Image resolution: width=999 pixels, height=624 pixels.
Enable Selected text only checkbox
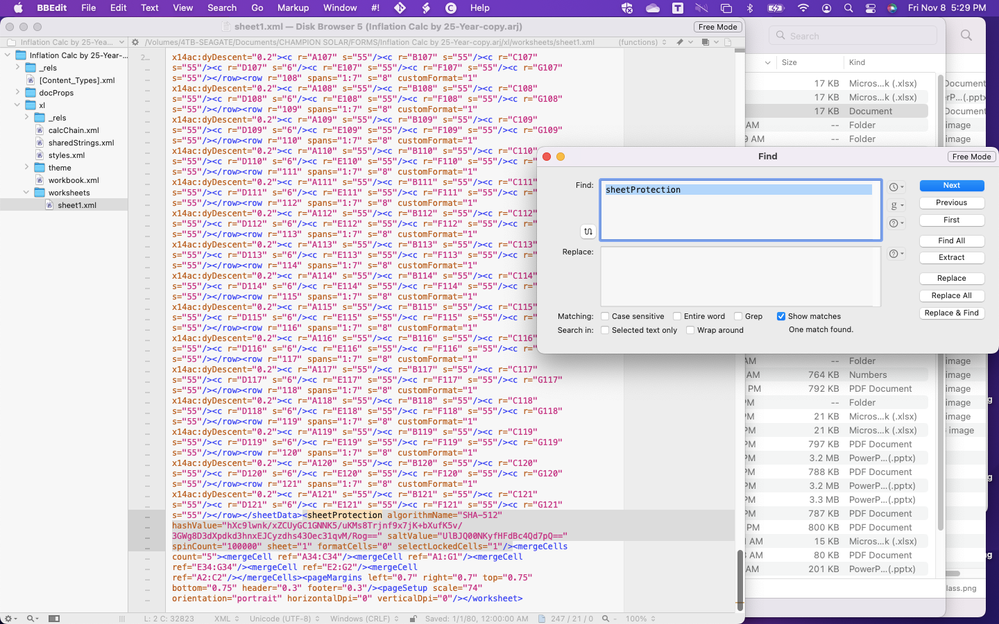(605, 330)
